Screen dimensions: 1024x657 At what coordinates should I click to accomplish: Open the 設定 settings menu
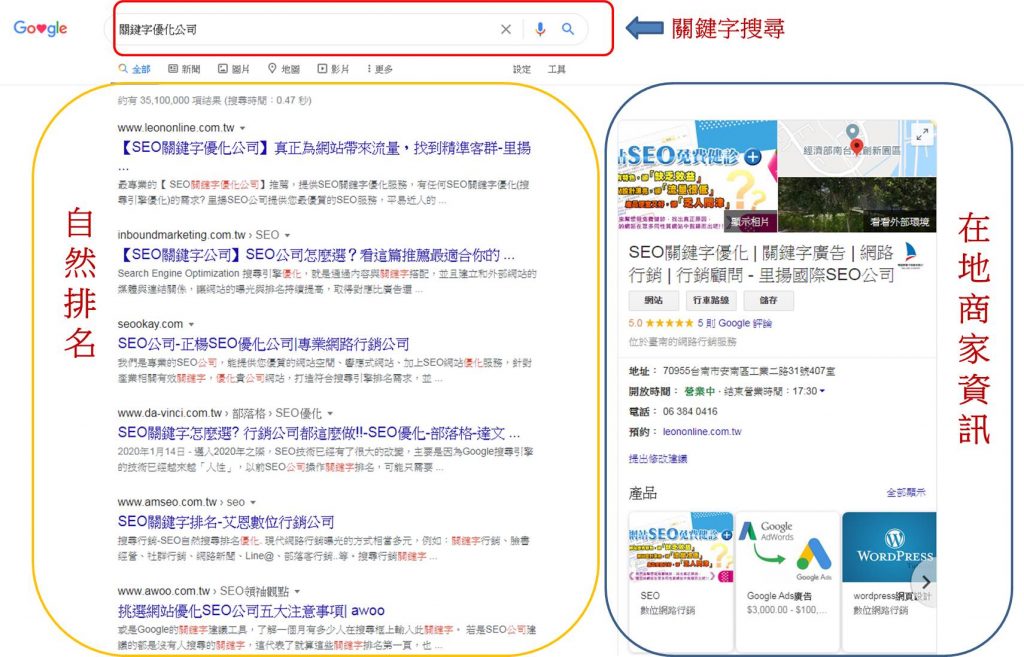point(521,68)
